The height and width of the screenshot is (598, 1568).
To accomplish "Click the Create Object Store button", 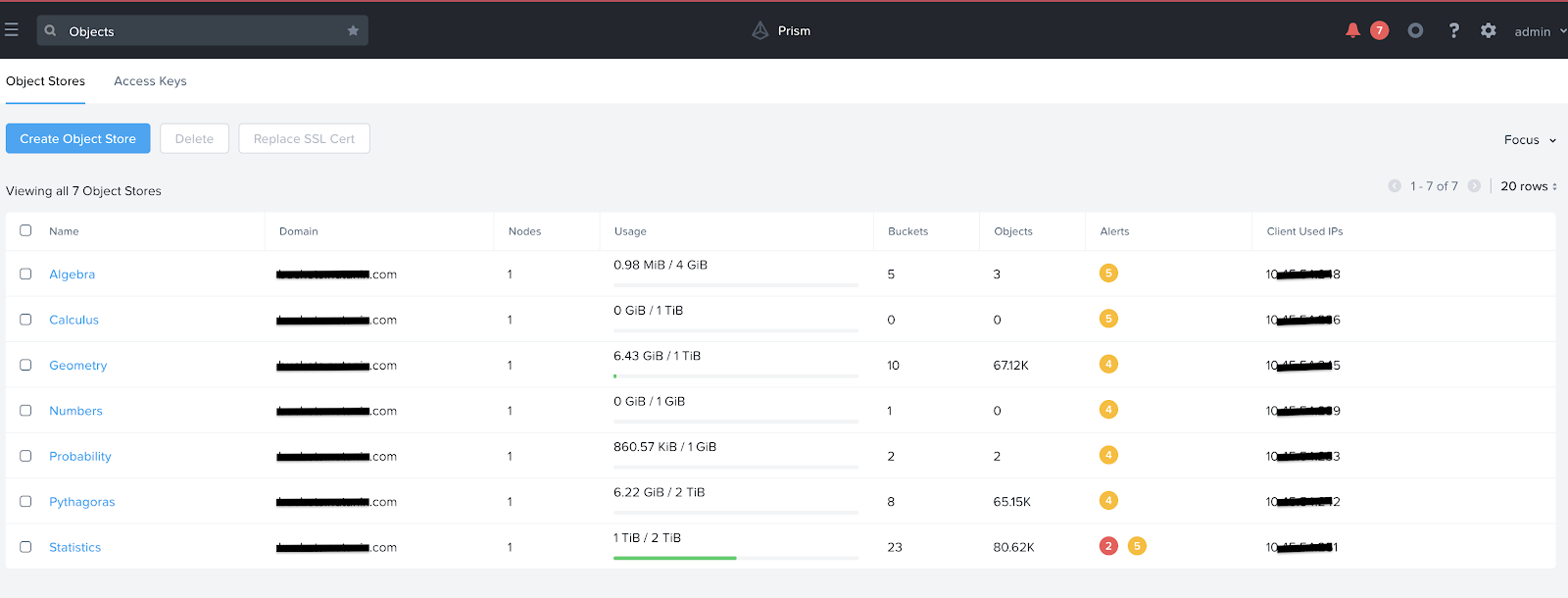I will pos(78,138).
